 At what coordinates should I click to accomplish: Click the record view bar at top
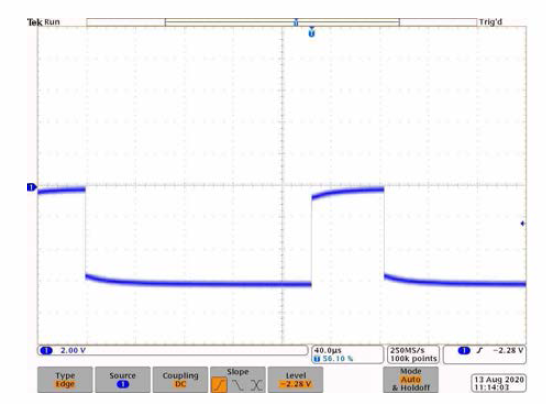point(282,22)
